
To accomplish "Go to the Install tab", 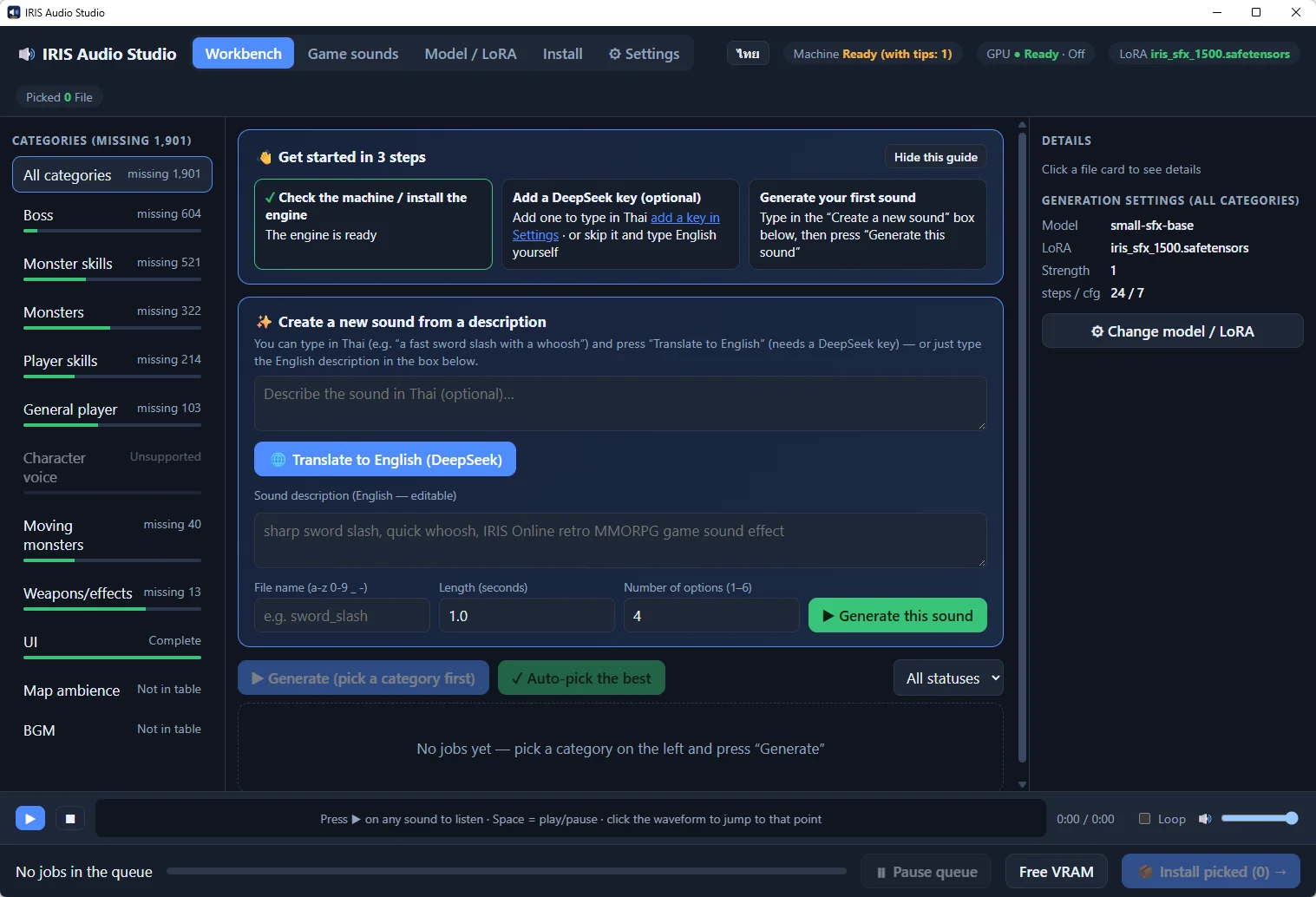I will click(562, 54).
